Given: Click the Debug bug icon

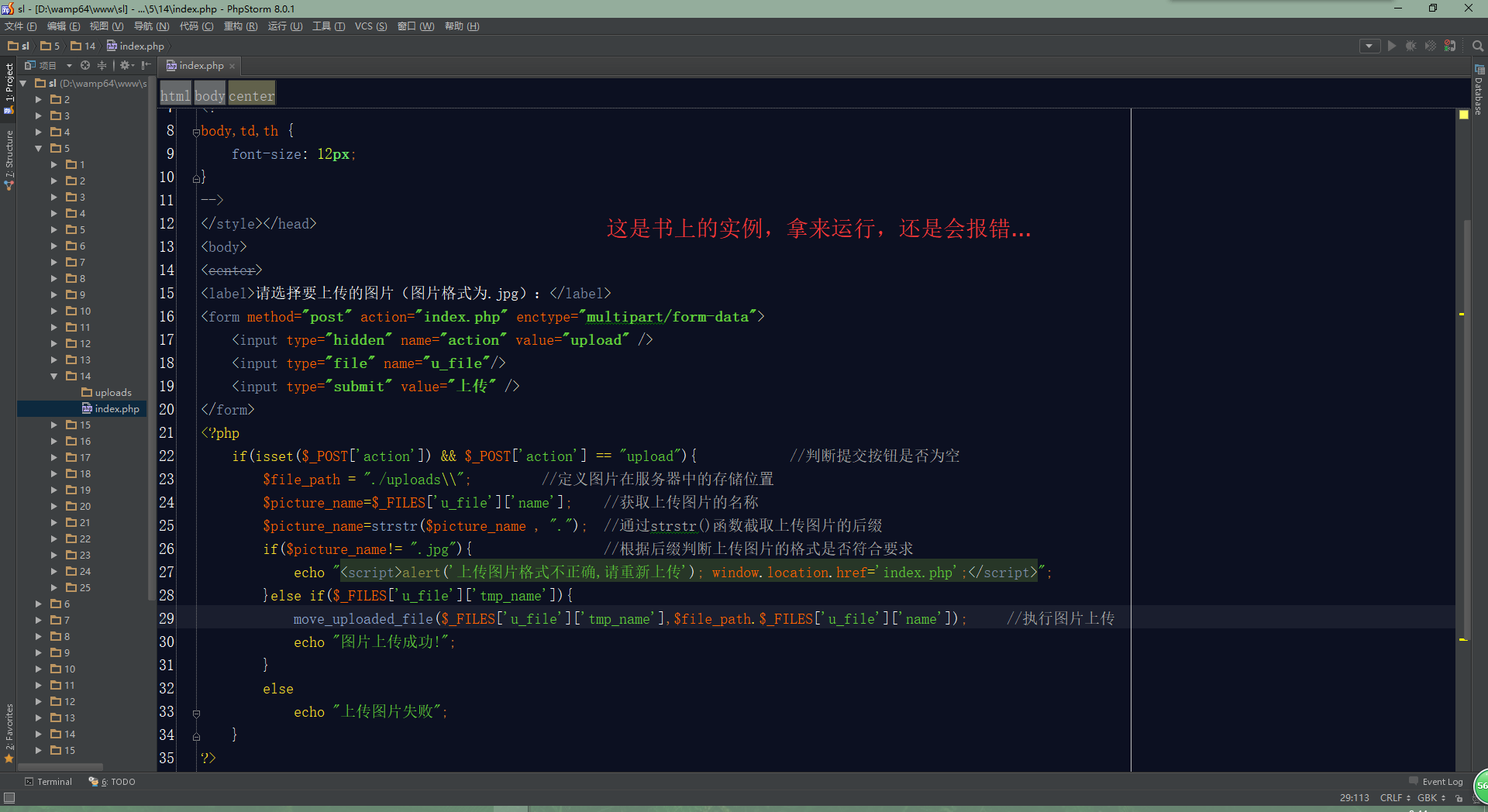Looking at the screenshot, I should (1410, 46).
